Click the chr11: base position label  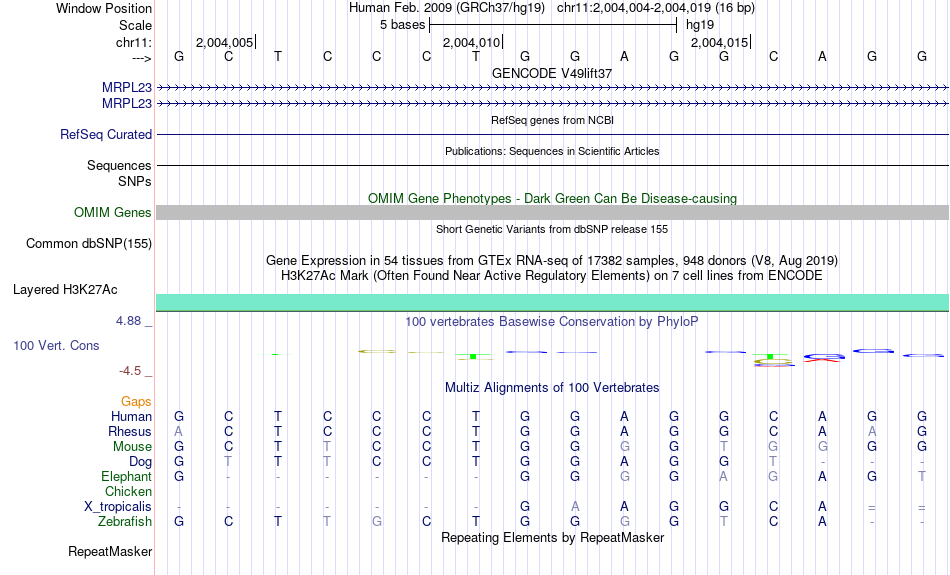click(133, 42)
